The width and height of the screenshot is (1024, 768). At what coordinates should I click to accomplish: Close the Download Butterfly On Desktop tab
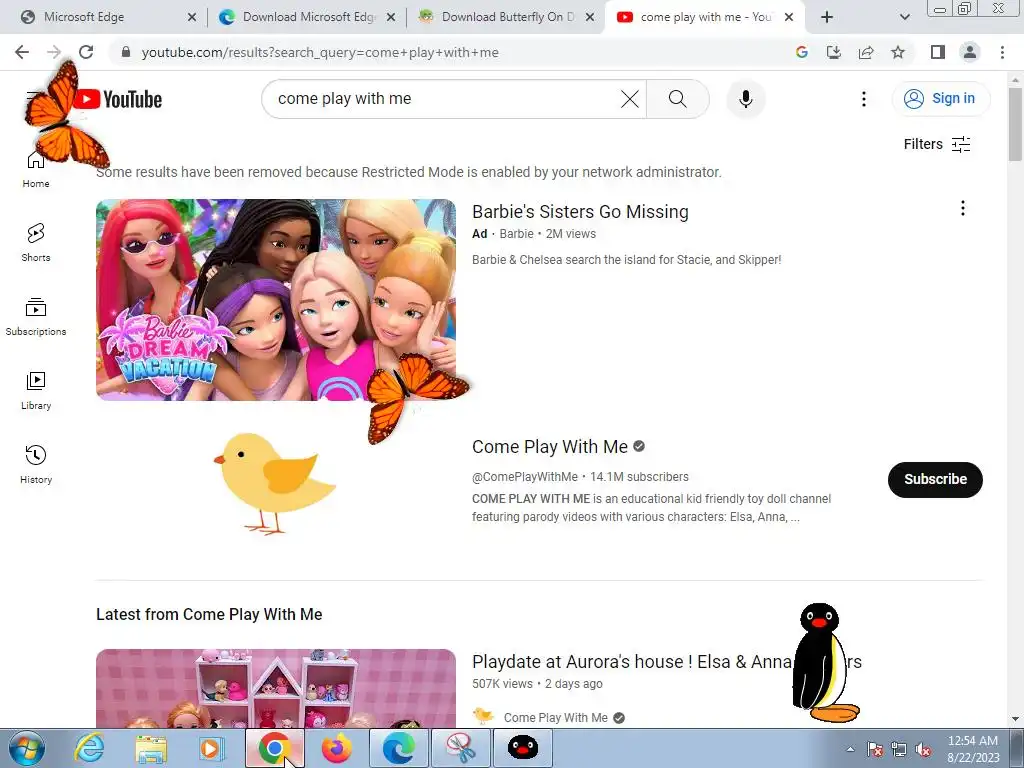pyautogui.click(x=590, y=17)
